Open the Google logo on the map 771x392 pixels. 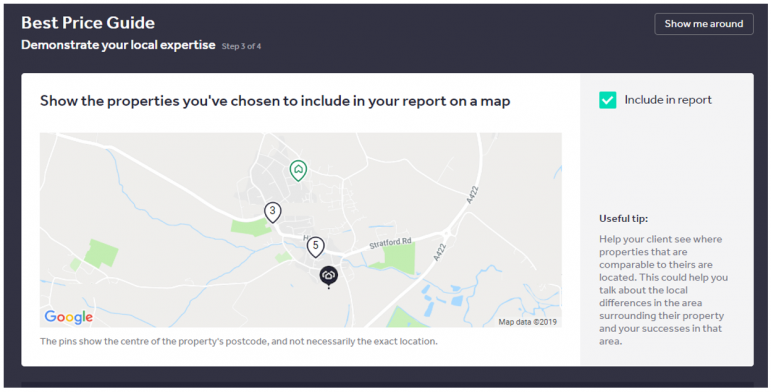tap(68, 317)
